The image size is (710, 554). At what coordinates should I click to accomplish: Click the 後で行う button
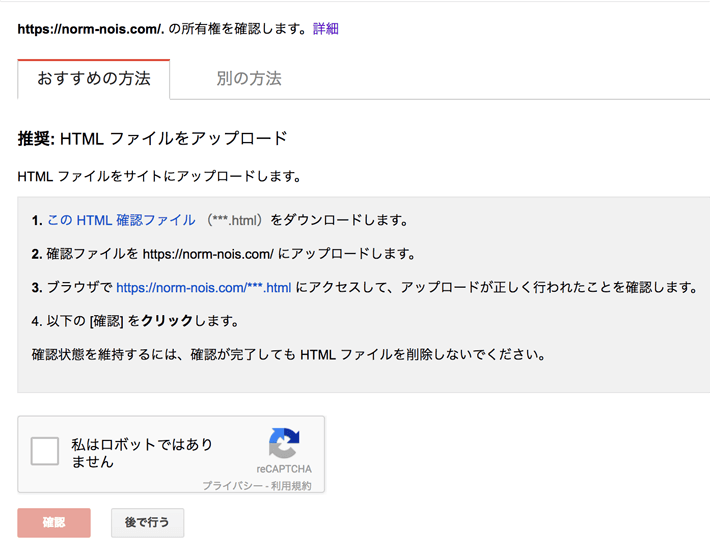(x=147, y=522)
